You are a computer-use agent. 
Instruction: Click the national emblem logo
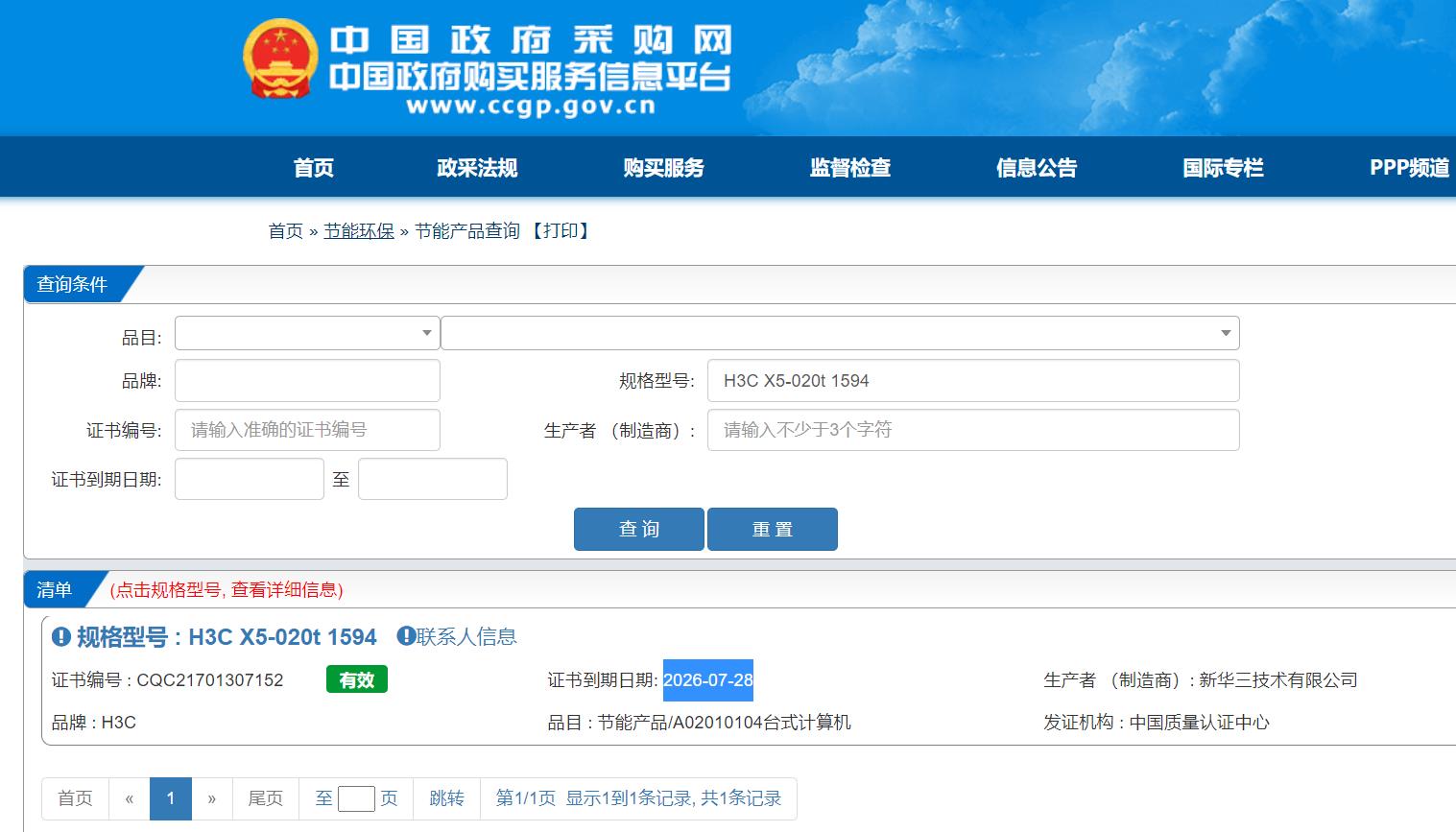click(279, 59)
